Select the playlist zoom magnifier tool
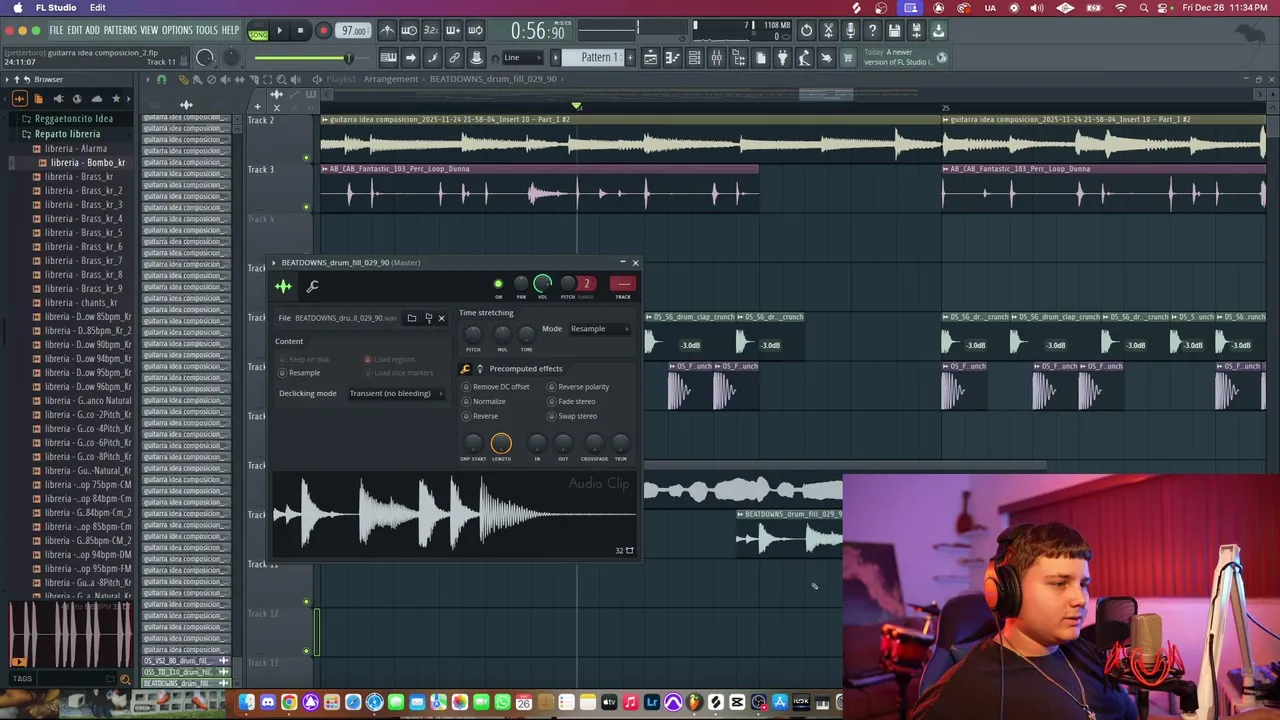This screenshot has height=720, width=1280. click(x=281, y=79)
